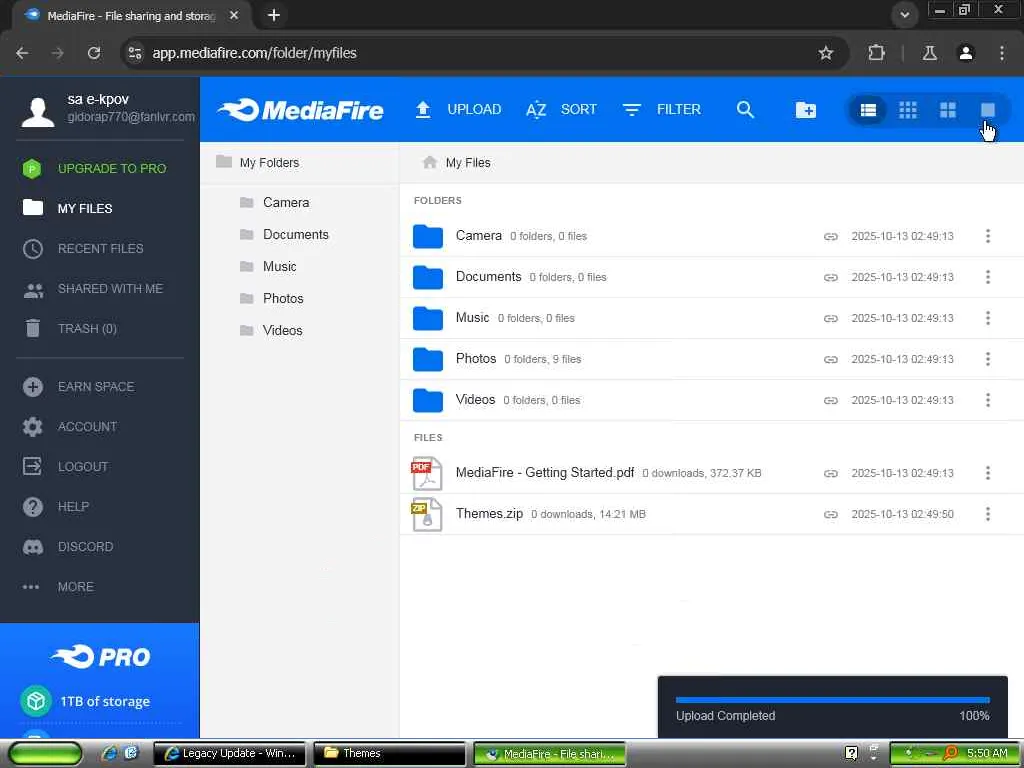Switch to large single tile view
The image size is (1024, 768).
pos(987,110)
